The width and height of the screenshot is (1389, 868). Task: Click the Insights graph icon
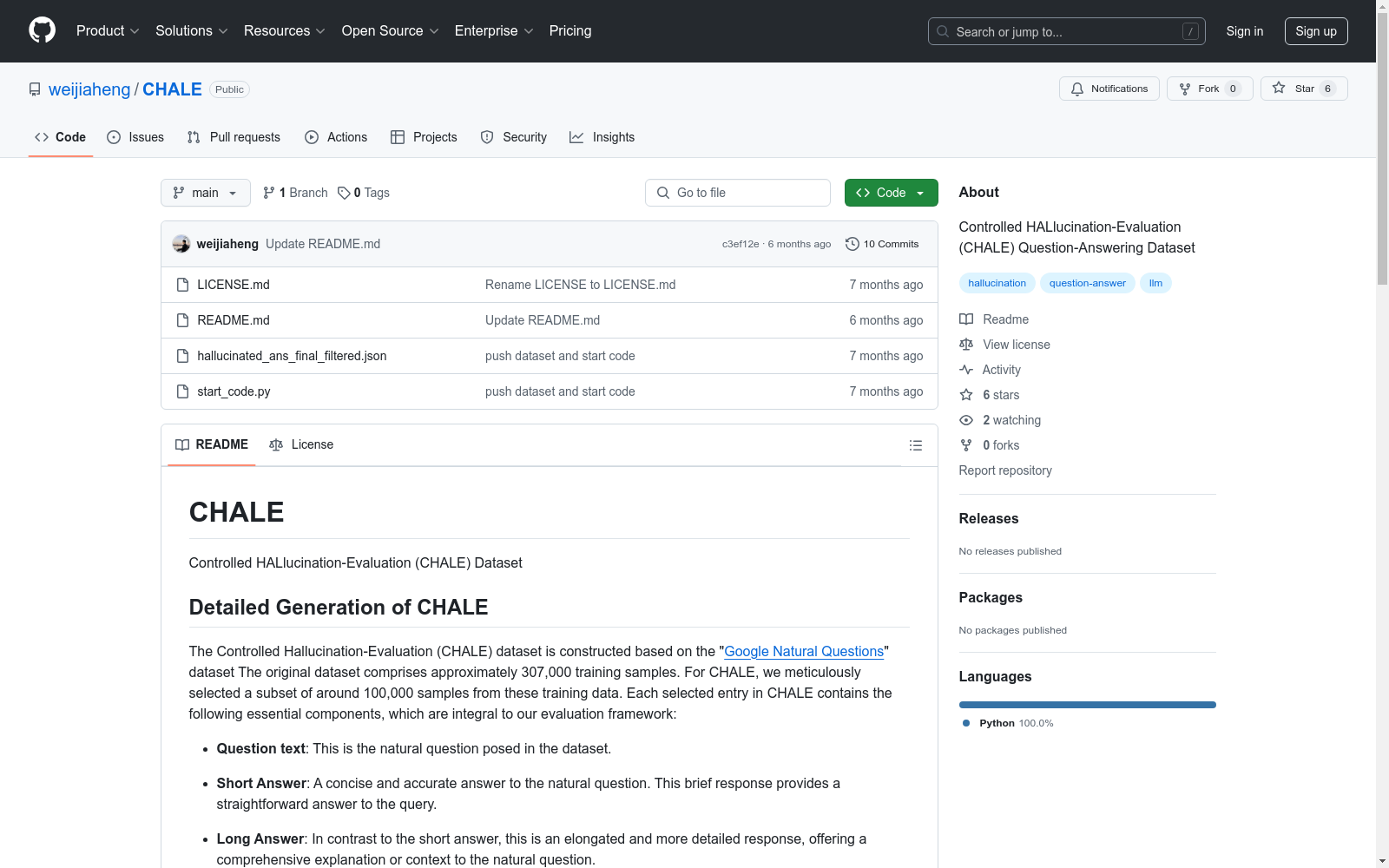click(576, 137)
